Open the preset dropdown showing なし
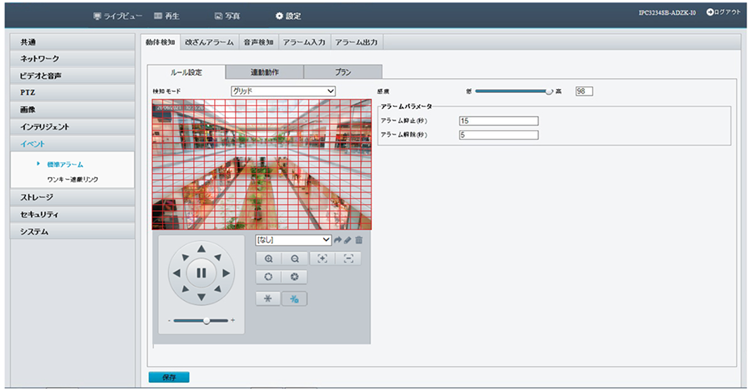This screenshot has width=751, height=391. [293, 240]
